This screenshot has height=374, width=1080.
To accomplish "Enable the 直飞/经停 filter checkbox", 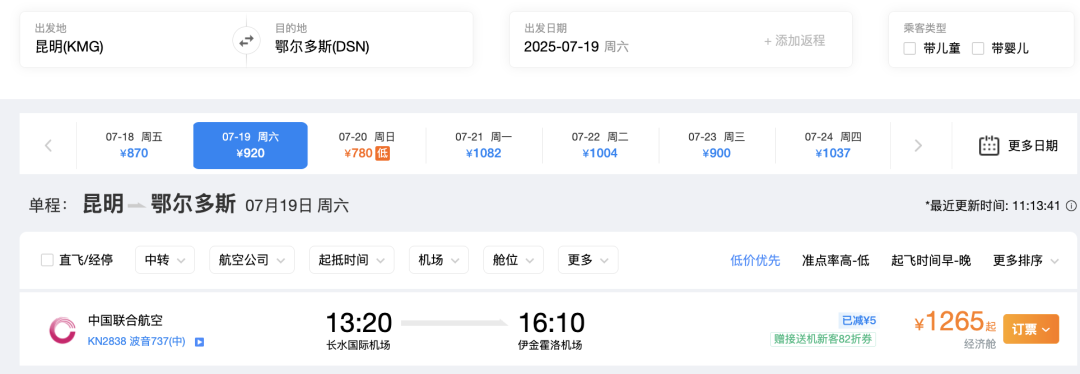I will [48, 260].
